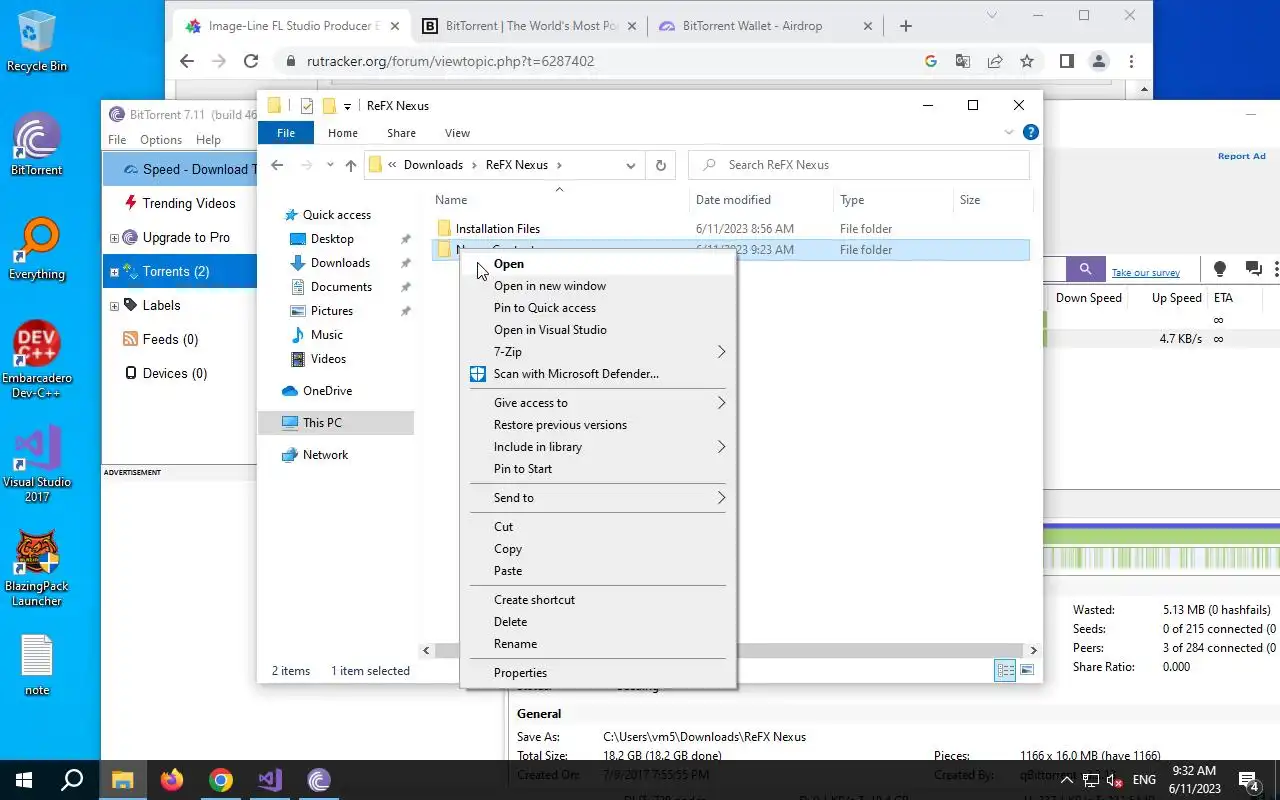Open Trending Videos in BitTorrent sidebar
1280x800 pixels.
(x=188, y=203)
